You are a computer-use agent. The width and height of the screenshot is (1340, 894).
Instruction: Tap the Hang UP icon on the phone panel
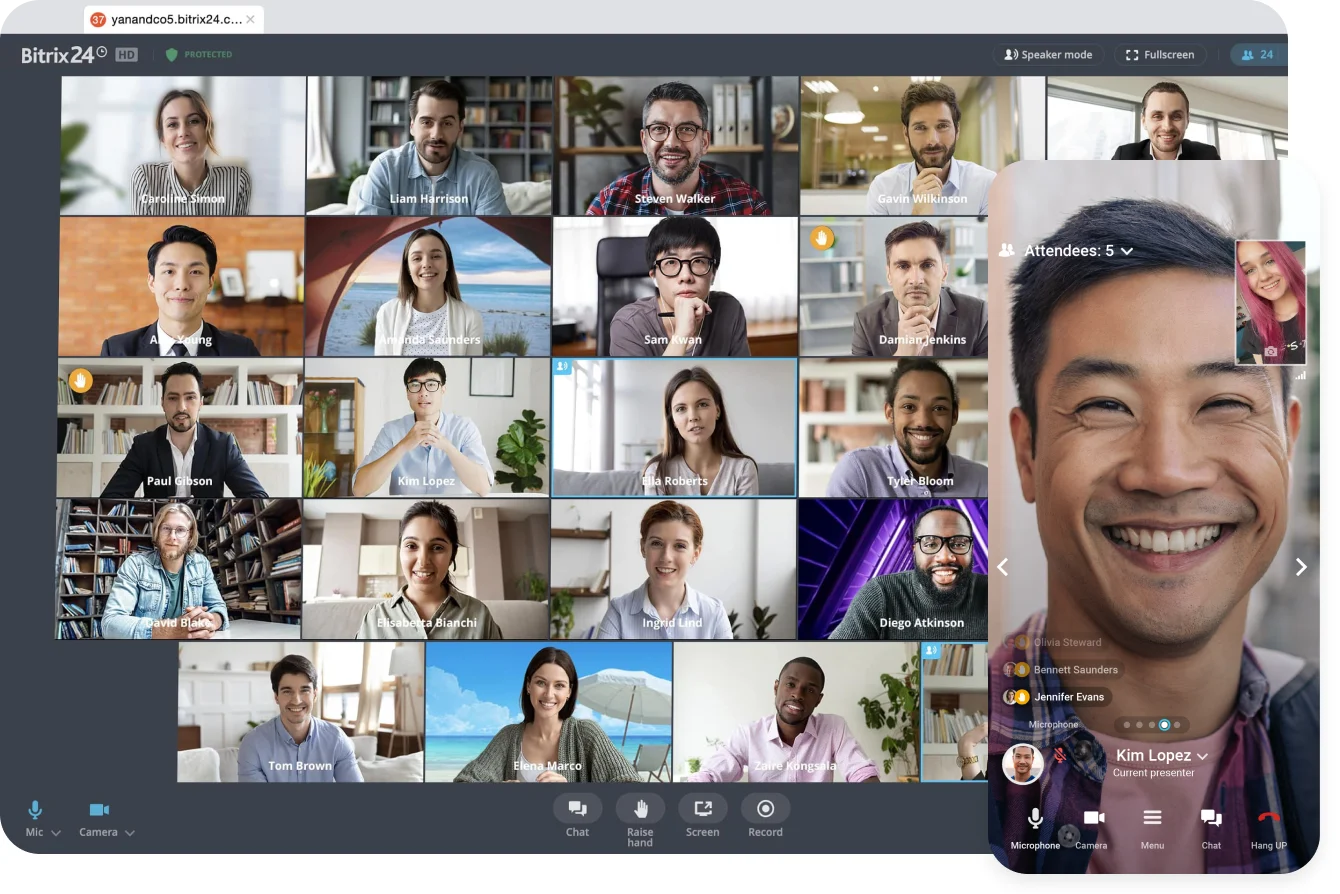pyautogui.click(x=1268, y=817)
